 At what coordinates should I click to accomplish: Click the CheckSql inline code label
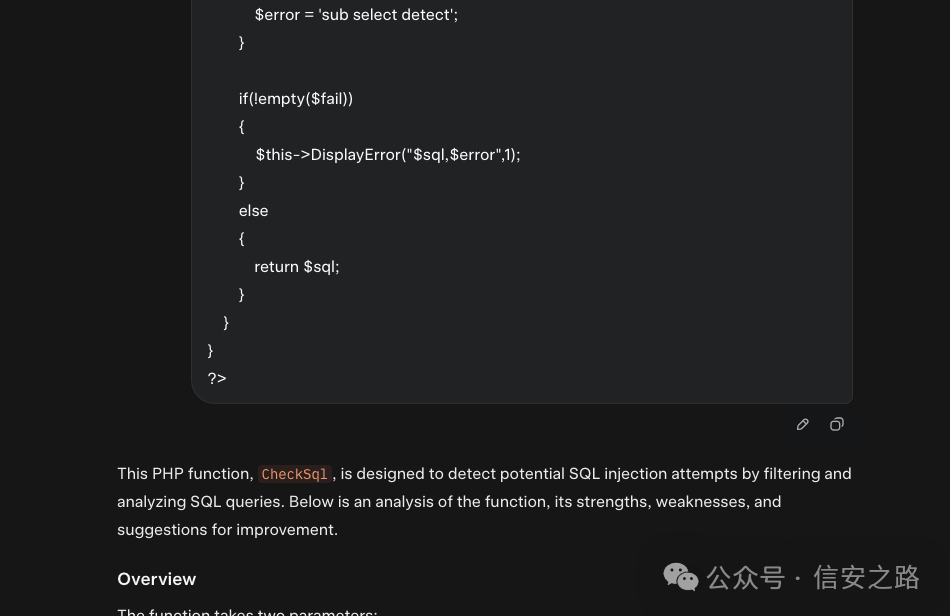pos(294,475)
